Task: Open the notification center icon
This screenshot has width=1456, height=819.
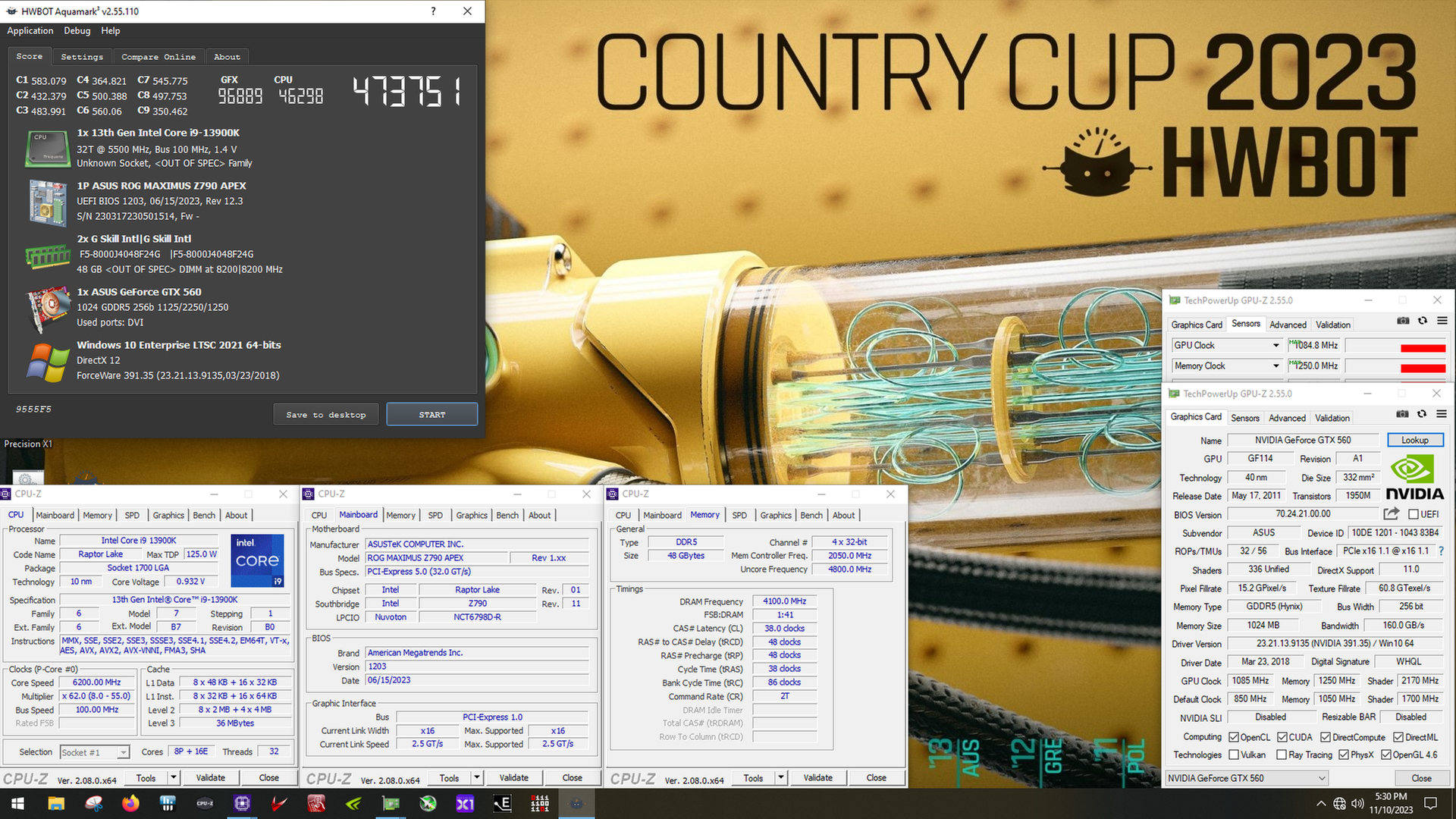Action: [1431, 804]
